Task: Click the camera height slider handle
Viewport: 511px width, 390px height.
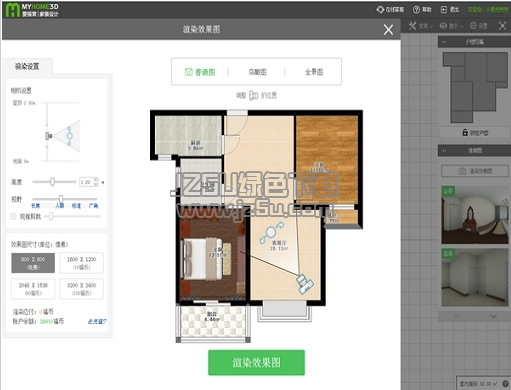Action: pyautogui.click(x=52, y=182)
